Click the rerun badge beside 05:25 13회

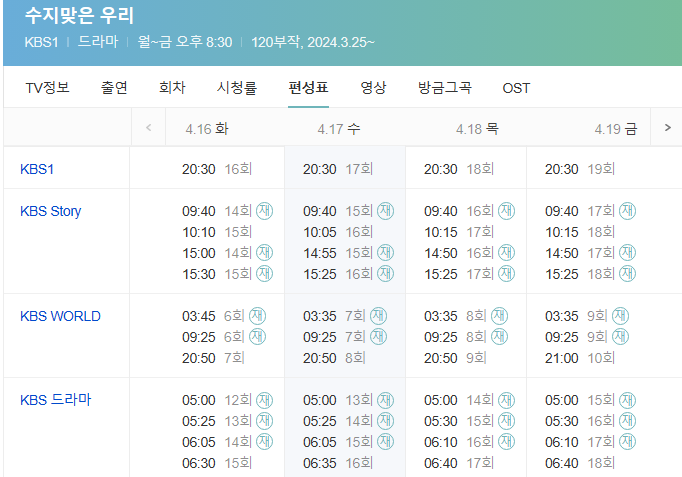tap(264, 421)
